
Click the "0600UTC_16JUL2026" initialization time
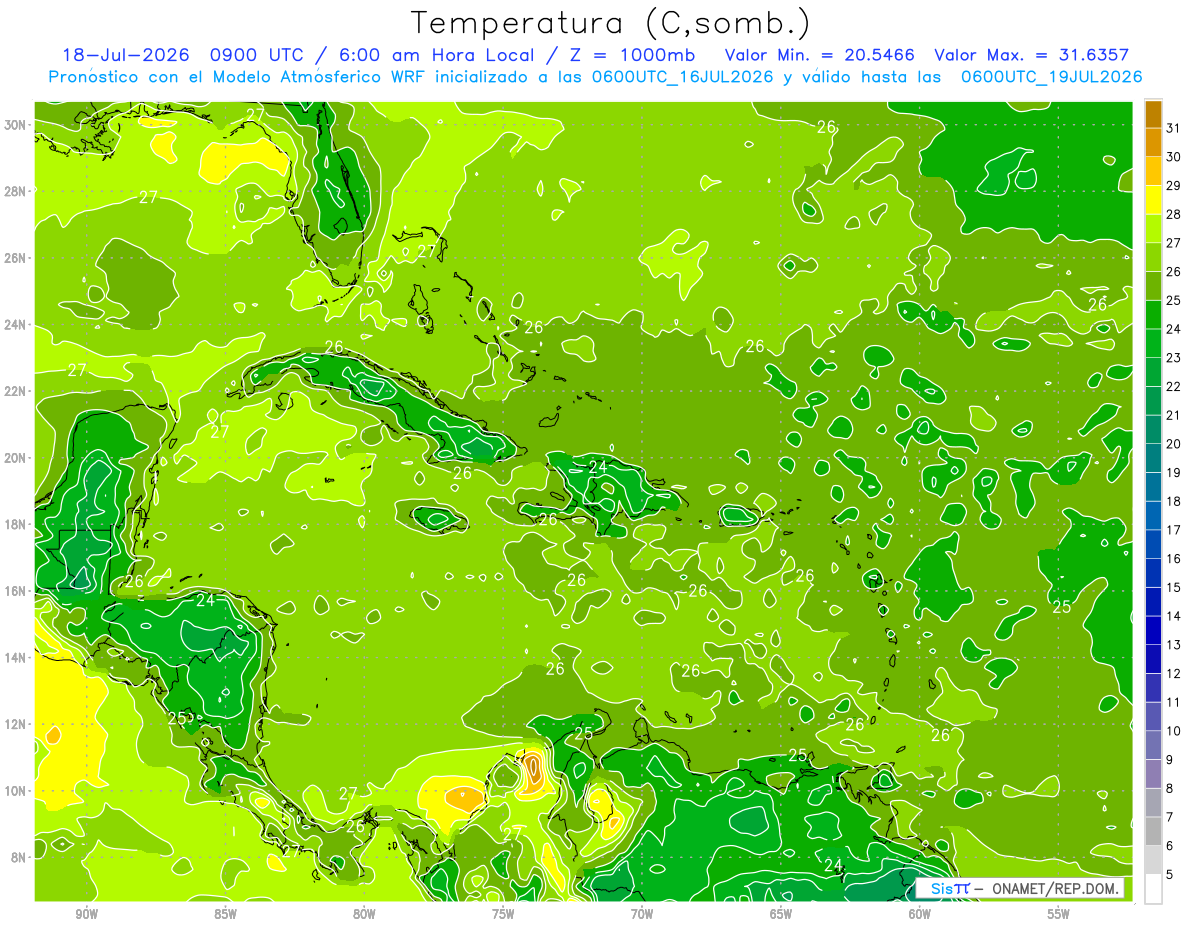click(x=683, y=77)
